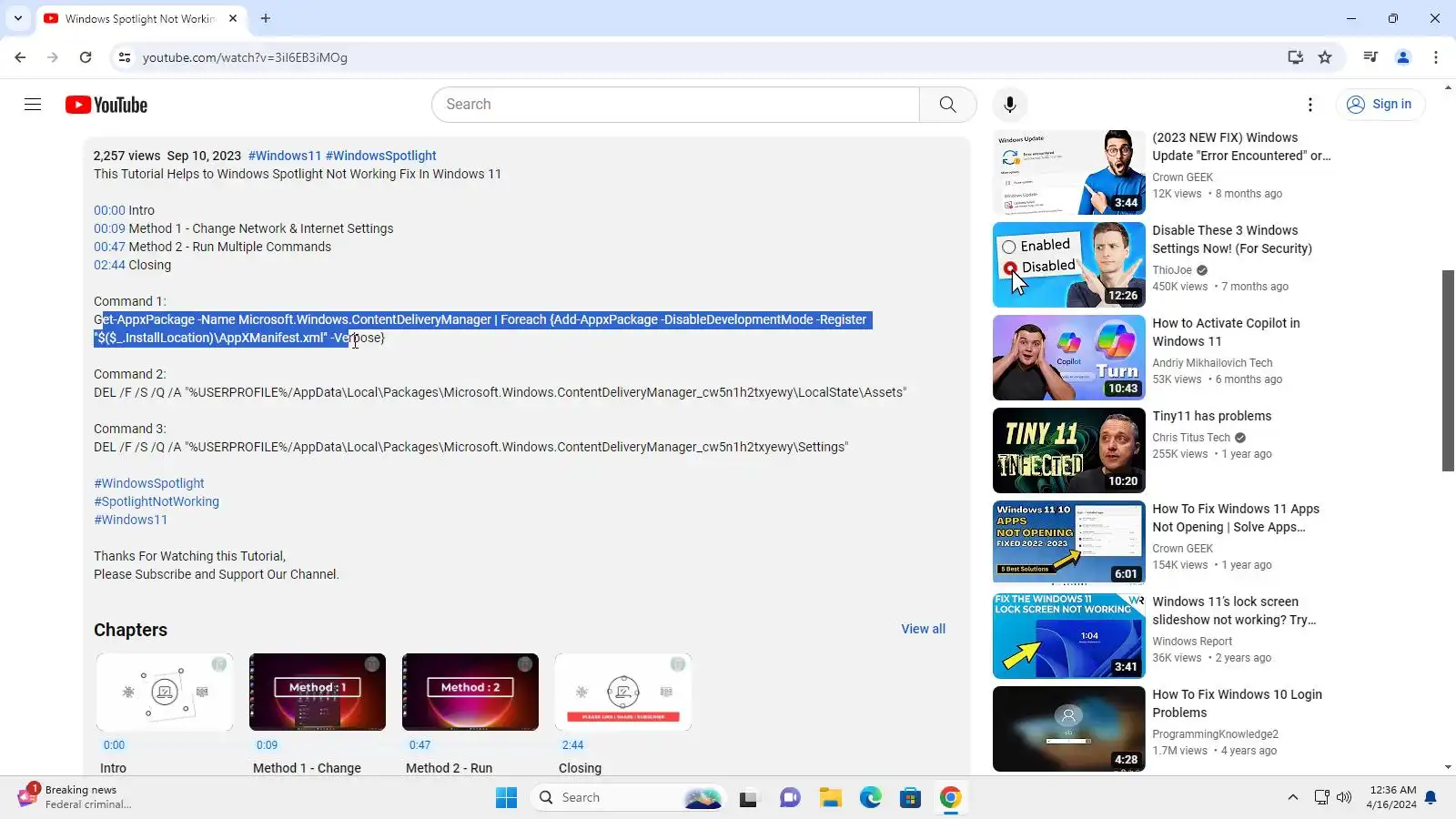The image size is (1456, 819).
Task: Open media controls in Chrome toolbar
Action: tap(1370, 57)
